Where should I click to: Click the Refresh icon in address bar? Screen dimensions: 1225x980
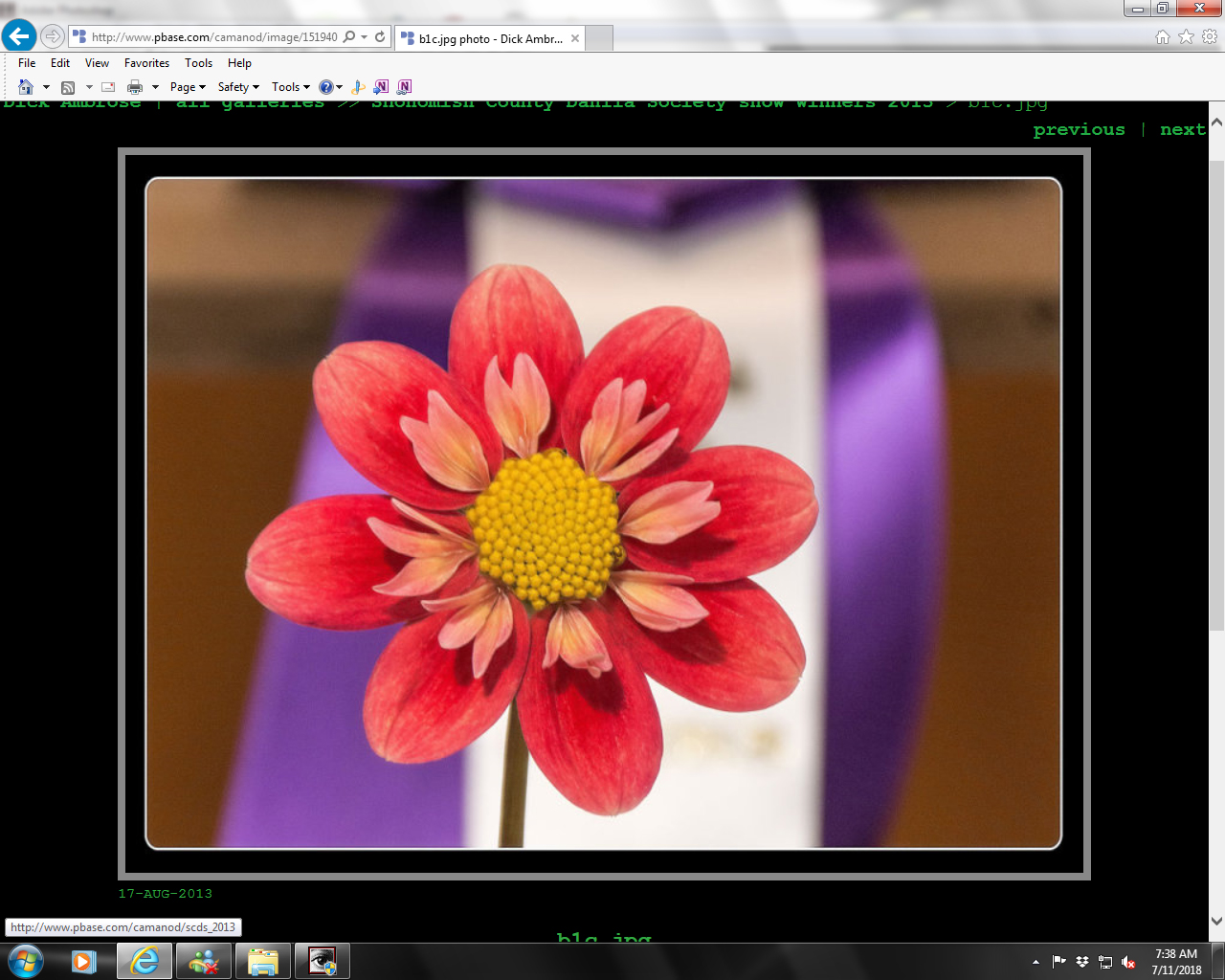coord(380,37)
